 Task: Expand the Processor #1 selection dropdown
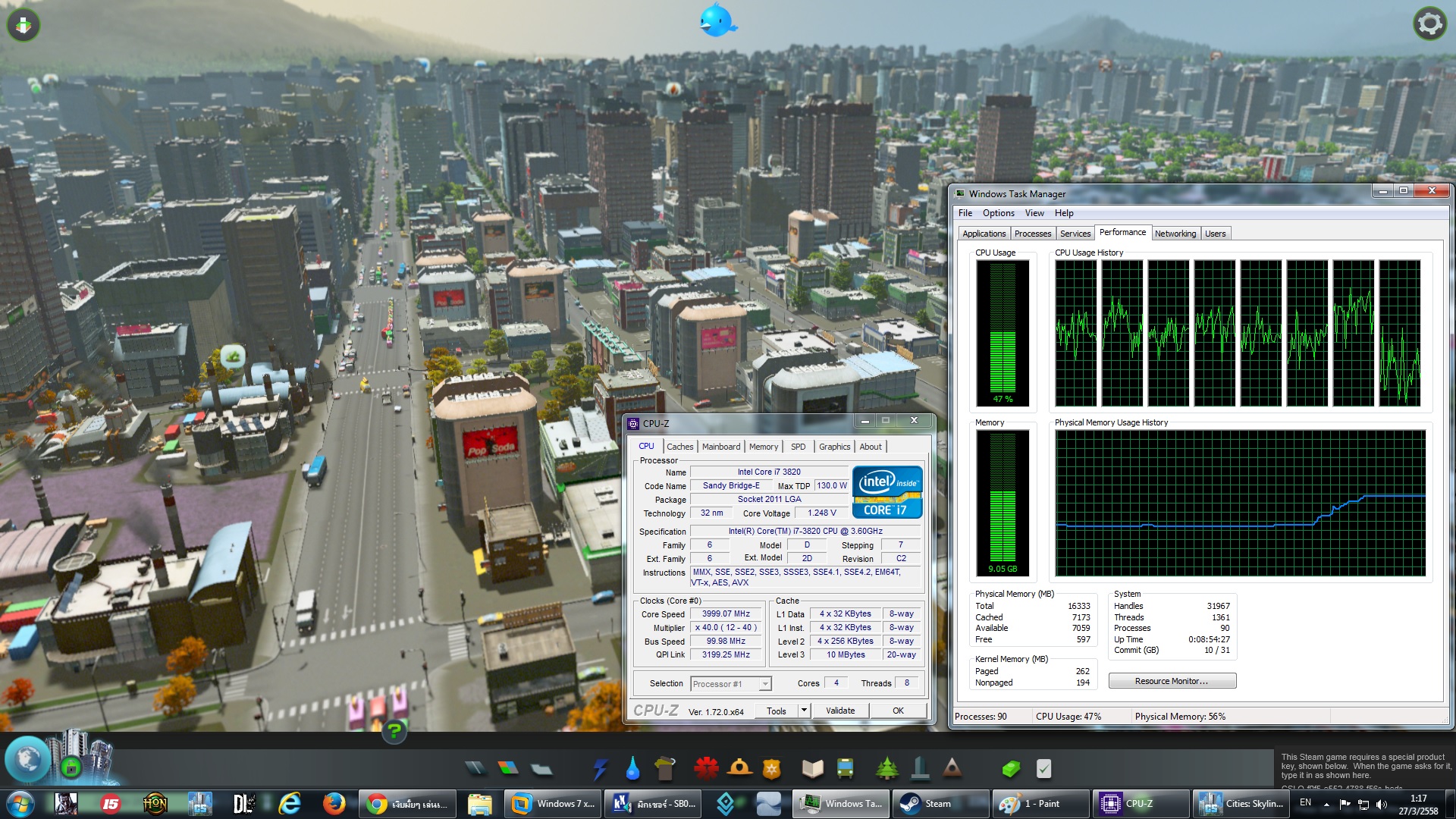765,684
